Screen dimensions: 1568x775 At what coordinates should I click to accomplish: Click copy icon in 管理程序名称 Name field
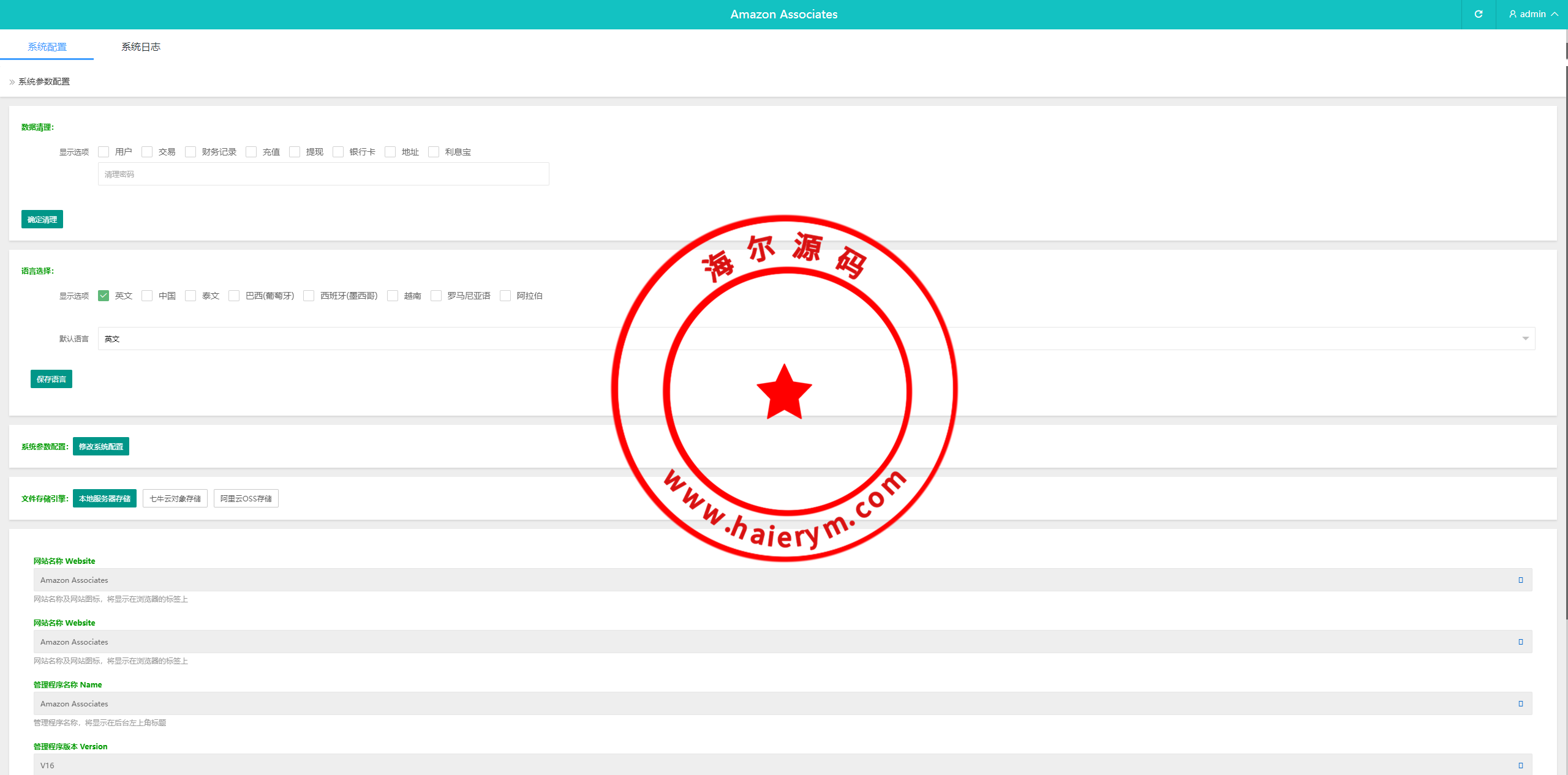click(1521, 703)
